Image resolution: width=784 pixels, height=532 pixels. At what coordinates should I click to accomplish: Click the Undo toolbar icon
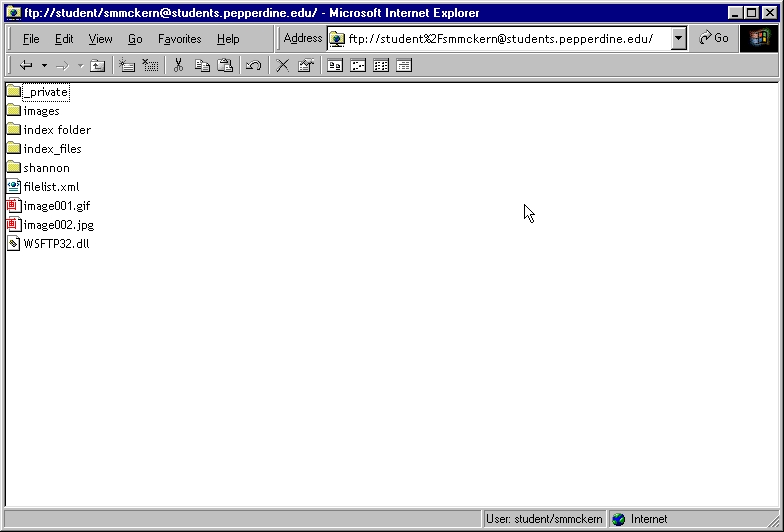coord(254,66)
